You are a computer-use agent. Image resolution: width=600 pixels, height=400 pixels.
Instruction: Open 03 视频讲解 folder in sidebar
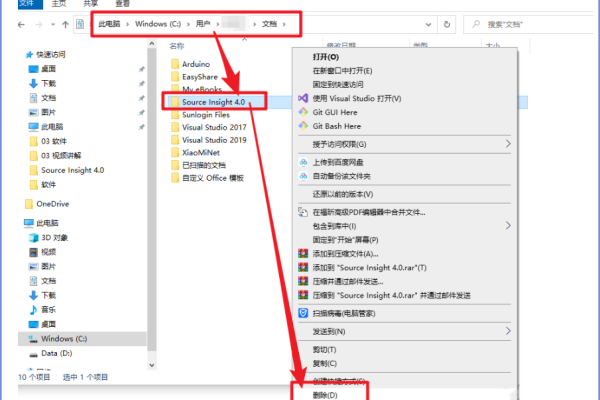click(x=61, y=155)
